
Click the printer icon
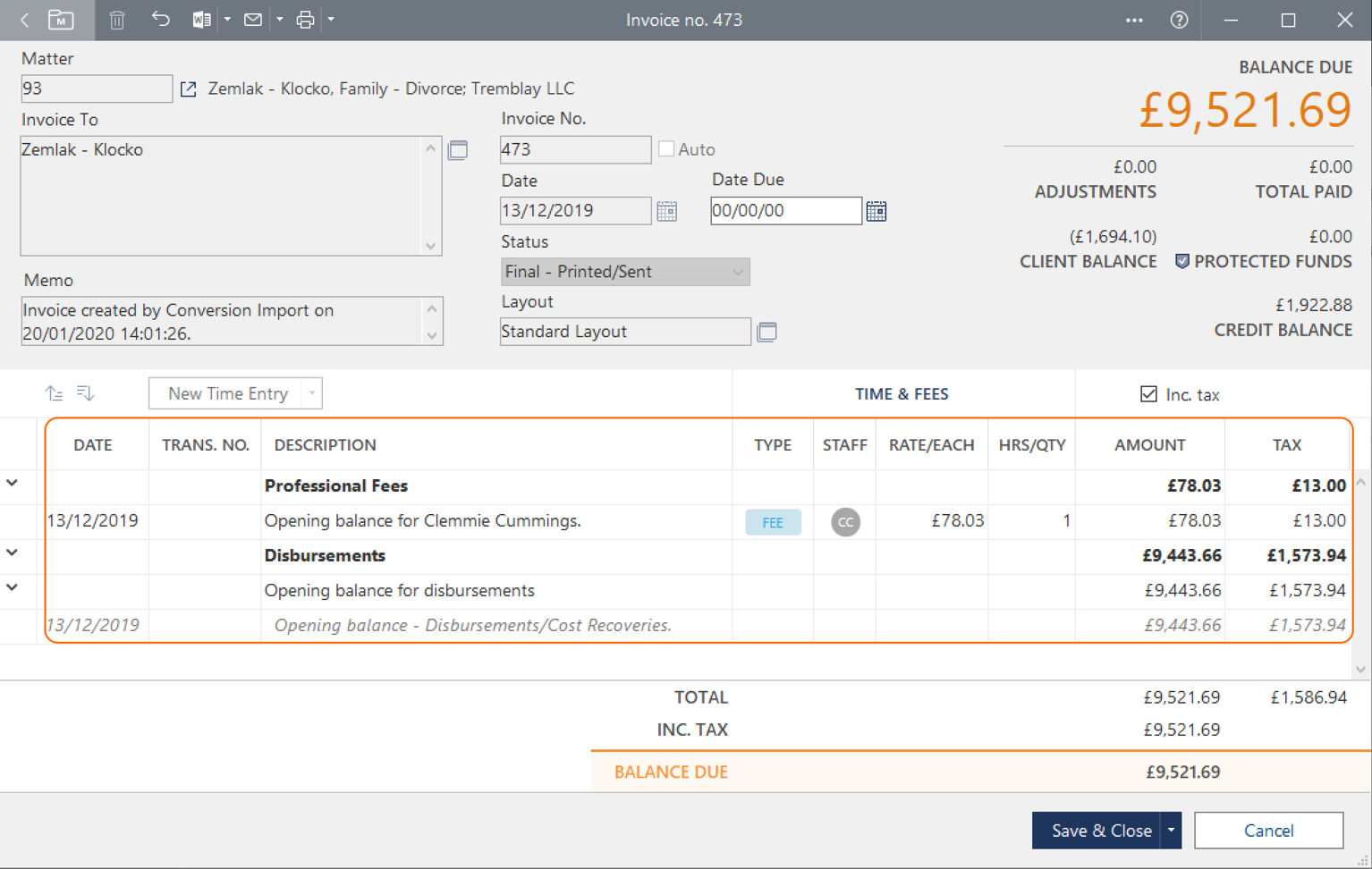(x=305, y=20)
